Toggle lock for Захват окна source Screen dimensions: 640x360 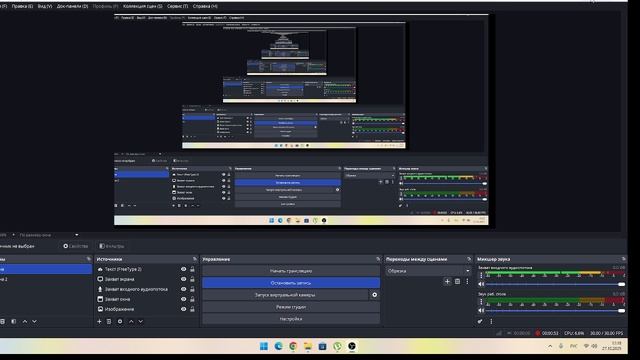click(192, 299)
